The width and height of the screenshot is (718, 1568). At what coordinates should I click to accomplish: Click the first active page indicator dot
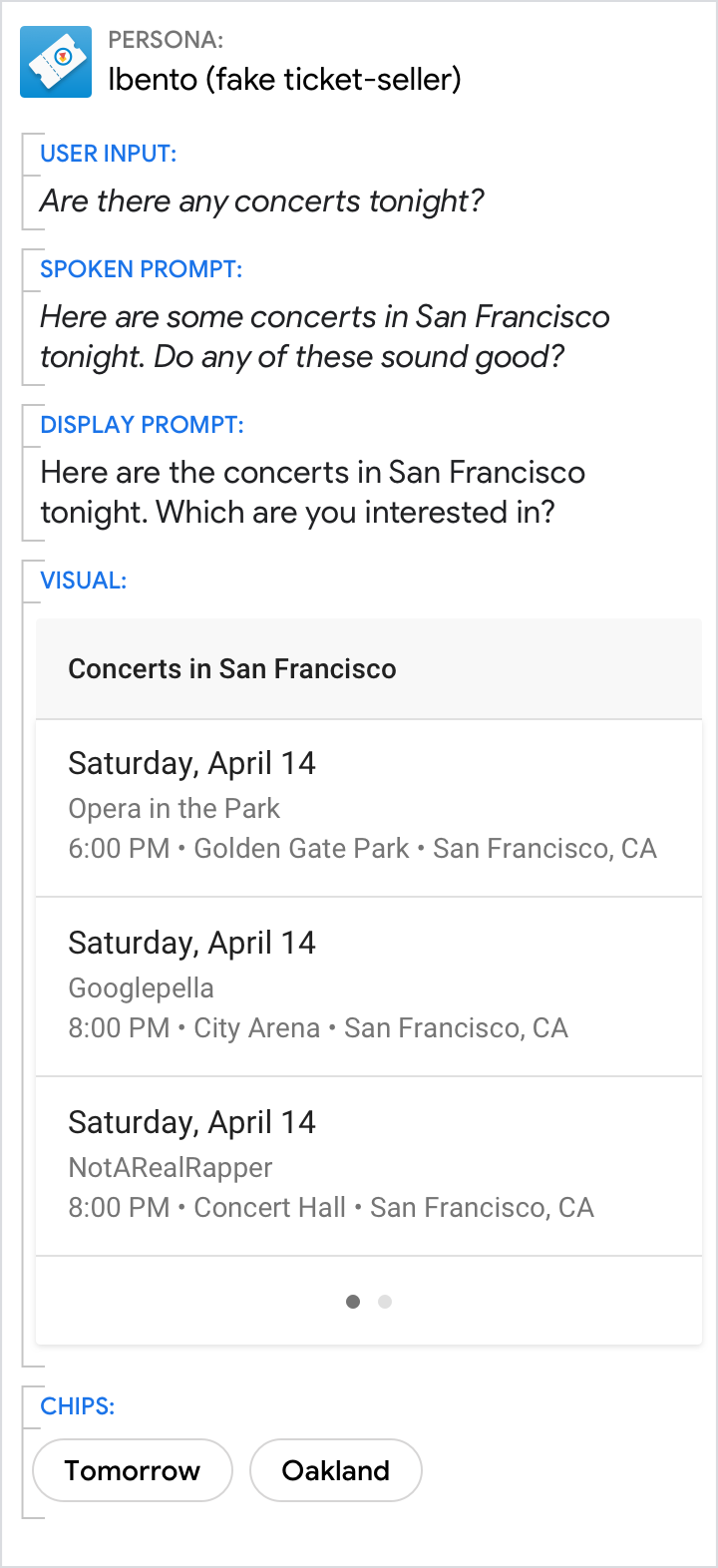(353, 1302)
